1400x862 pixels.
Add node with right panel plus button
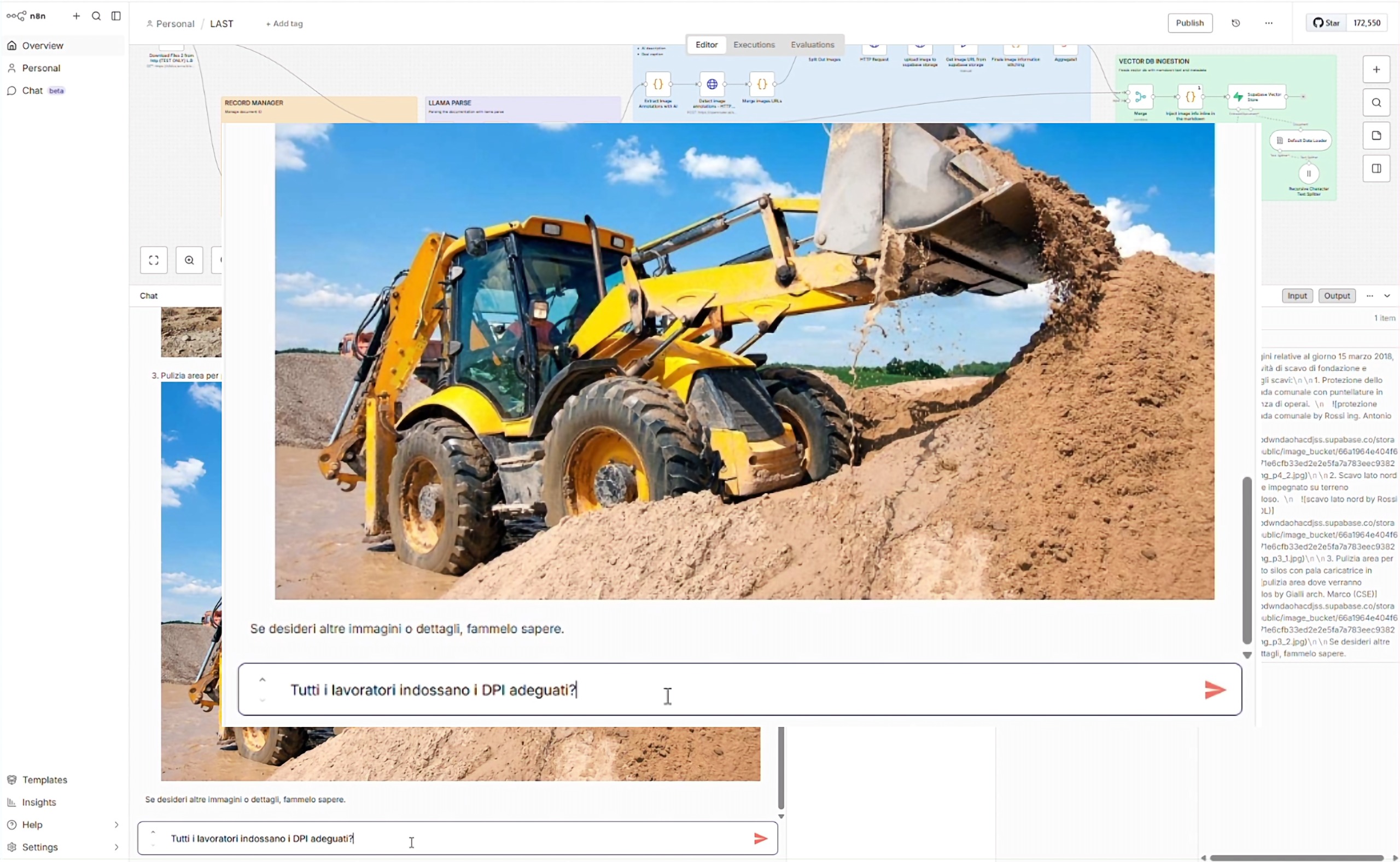pos(1376,69)
